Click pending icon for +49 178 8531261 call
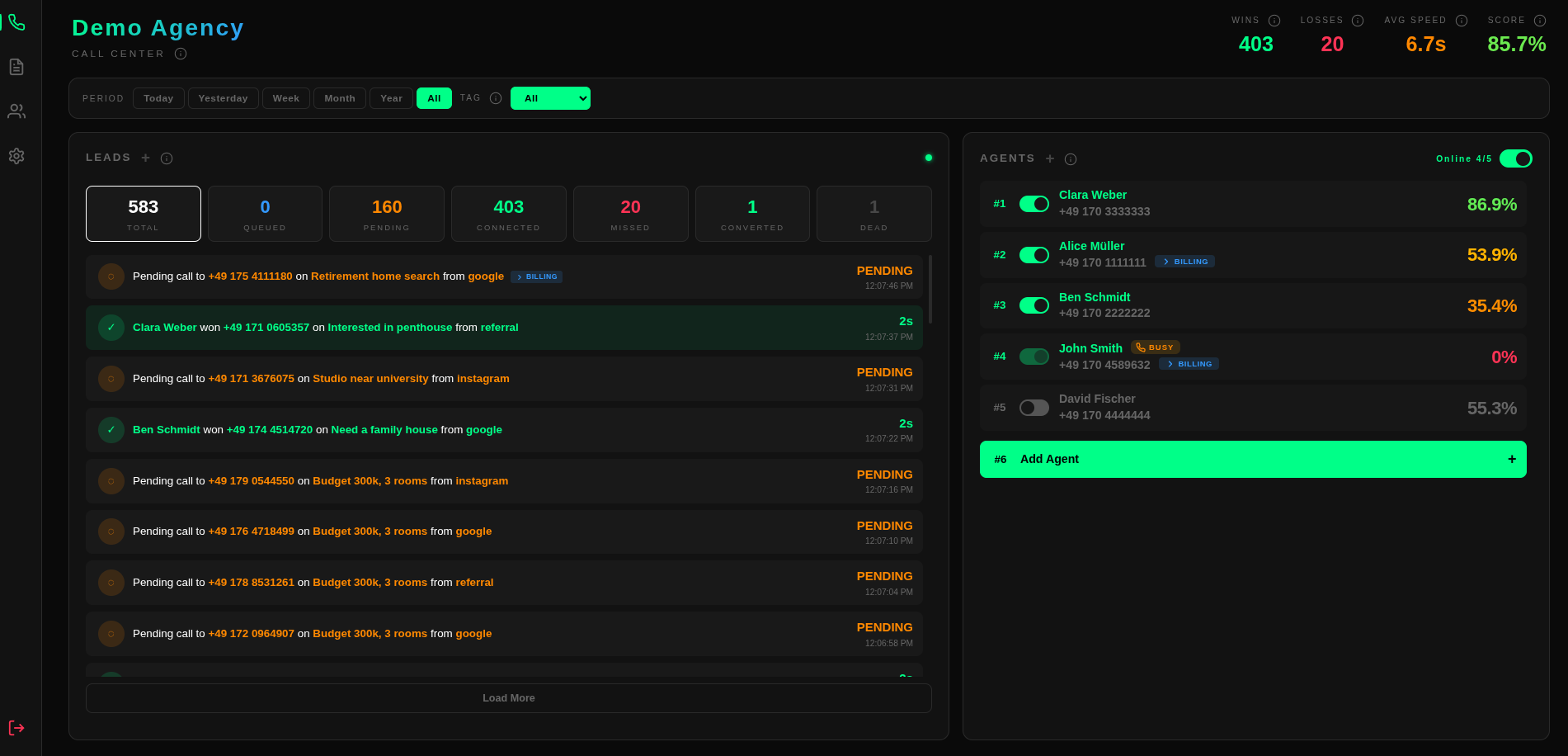 [111, 583]
